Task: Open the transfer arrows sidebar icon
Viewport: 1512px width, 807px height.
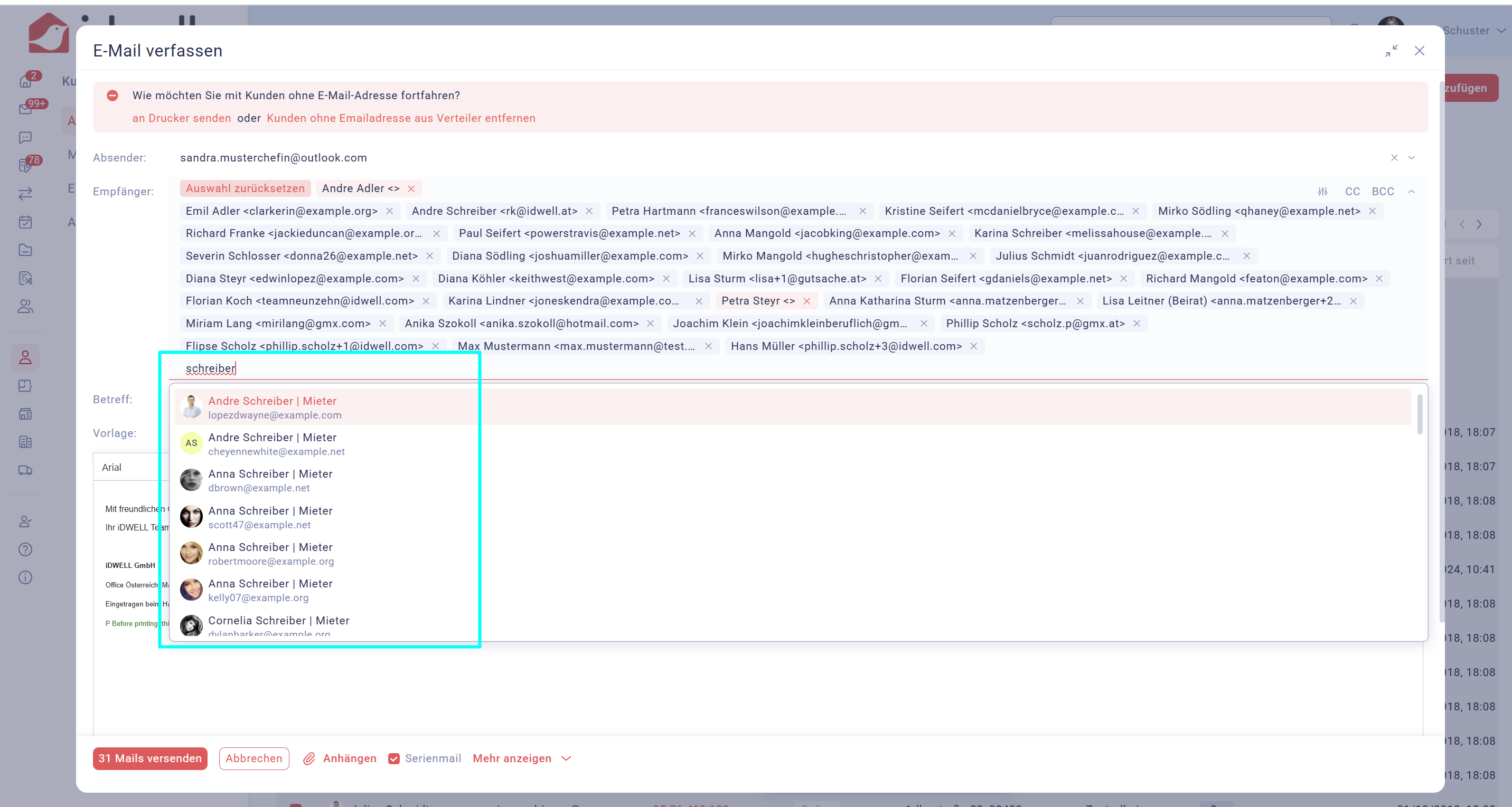Action: pyautogui.click(x=25, y=194)
